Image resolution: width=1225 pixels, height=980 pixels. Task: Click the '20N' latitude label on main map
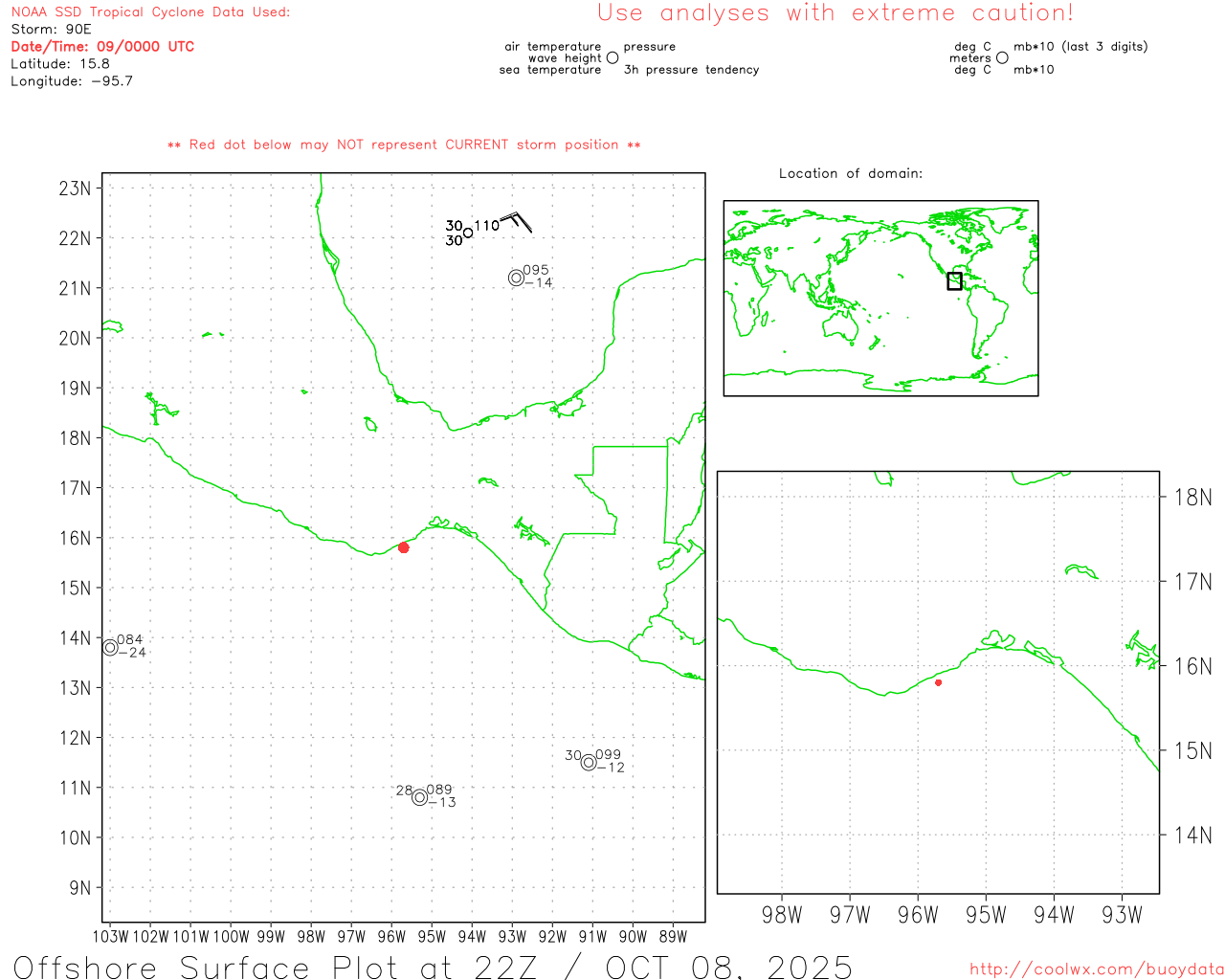[75, 339]
